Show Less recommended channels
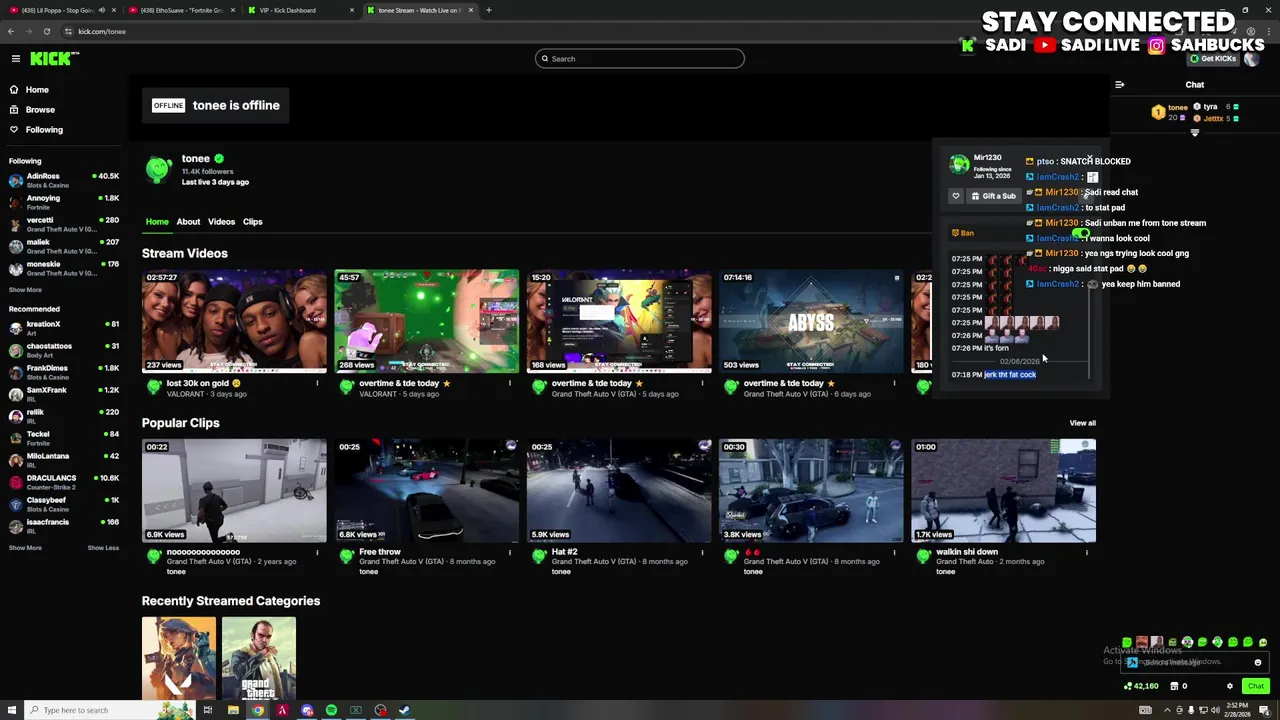 (103, 548)
